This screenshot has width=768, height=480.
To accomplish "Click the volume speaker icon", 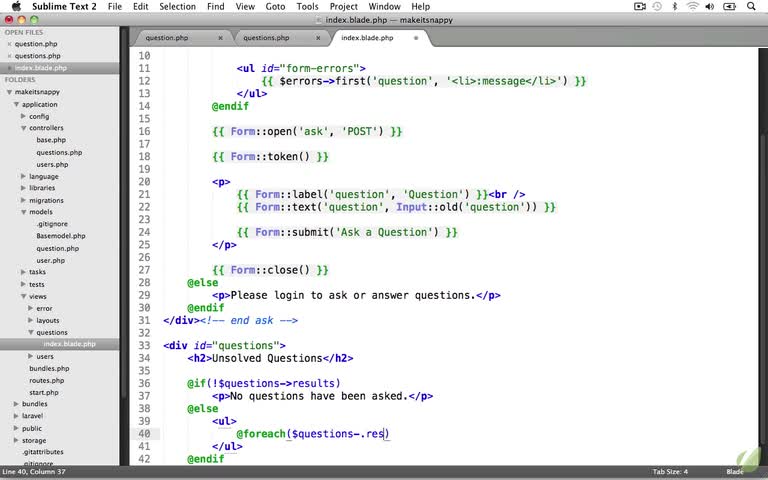I will tap(709, 6).
